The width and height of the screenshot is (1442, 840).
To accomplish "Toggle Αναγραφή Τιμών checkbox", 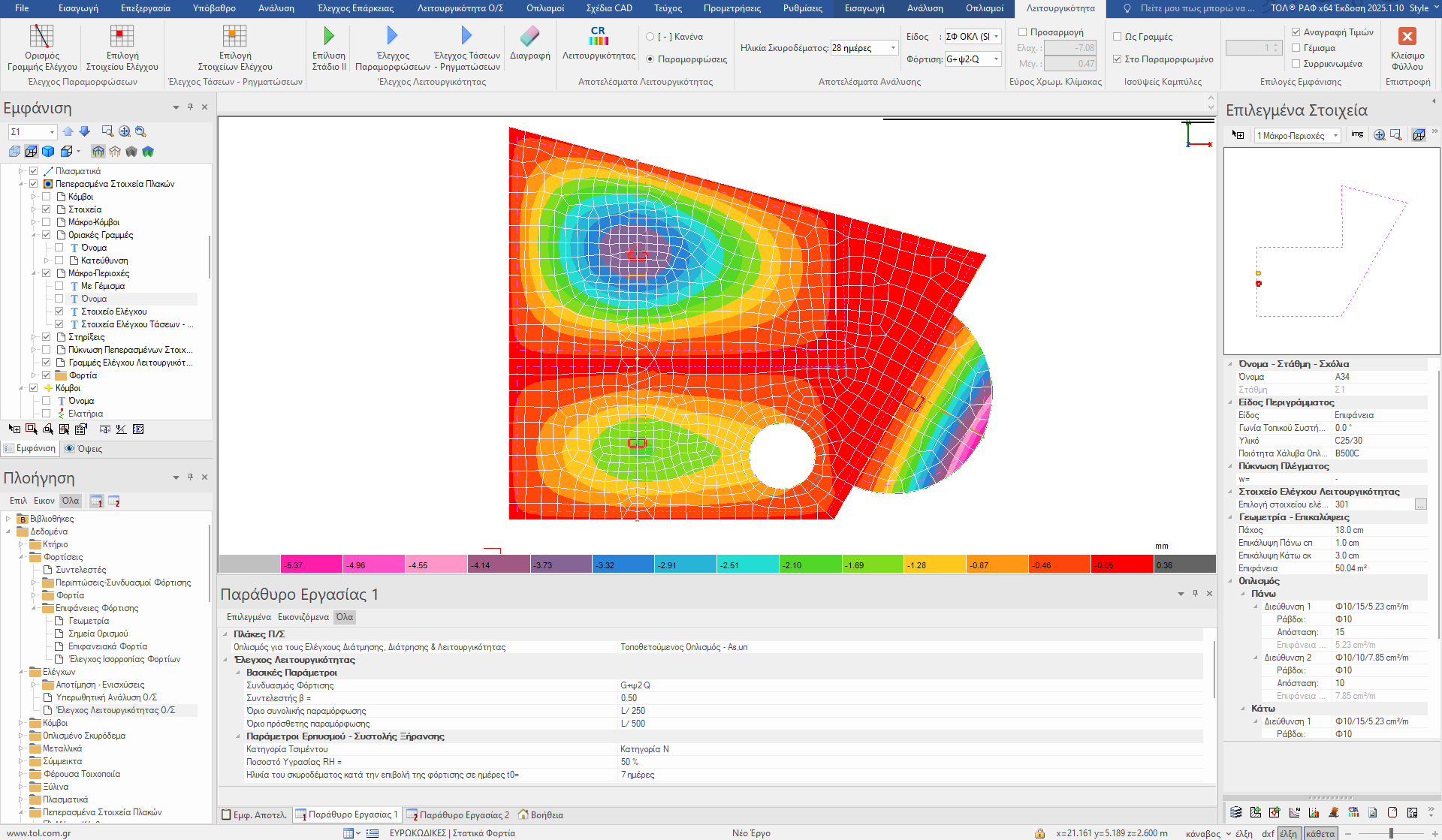I will coord(1296,32).
